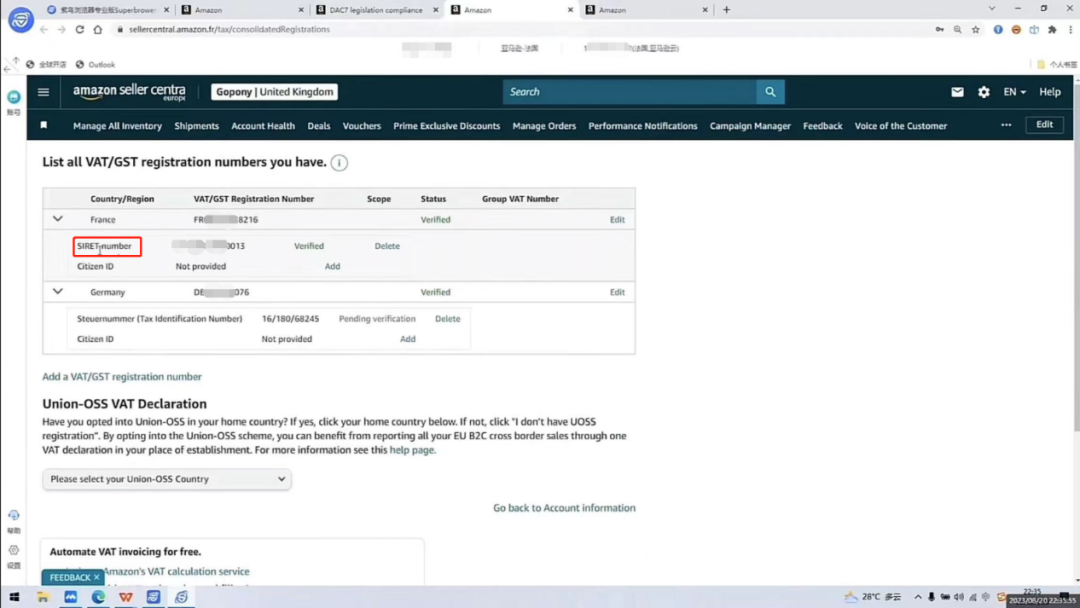
Task: Click Add a VAT/GST registration number
Action: coord(122,377)
